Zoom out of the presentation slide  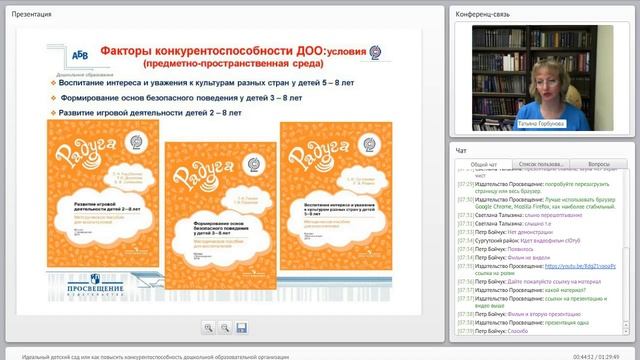(x=225, y=328)
